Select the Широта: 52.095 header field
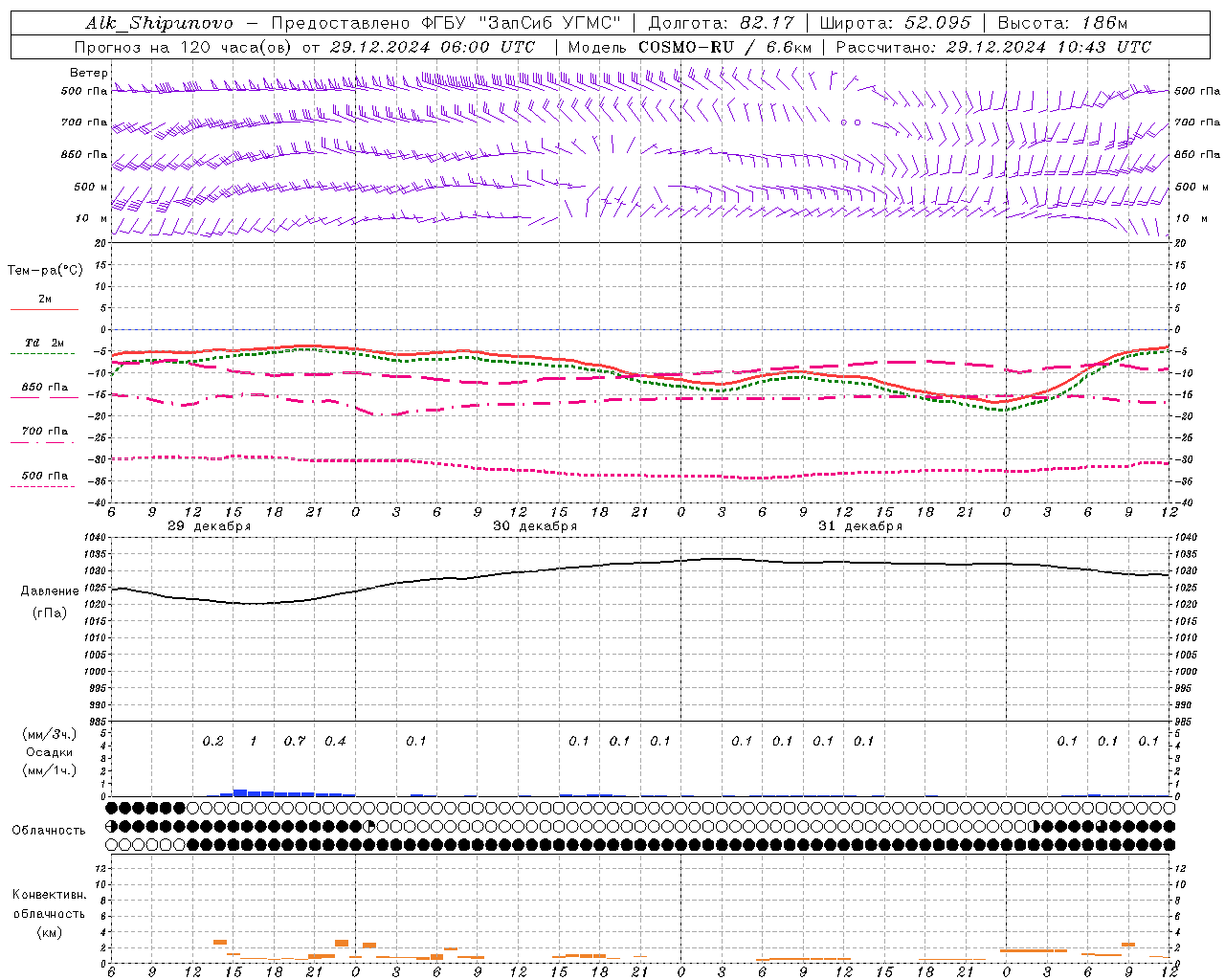Viewport: 1225px width, 980px height. [x=896, y=23]
